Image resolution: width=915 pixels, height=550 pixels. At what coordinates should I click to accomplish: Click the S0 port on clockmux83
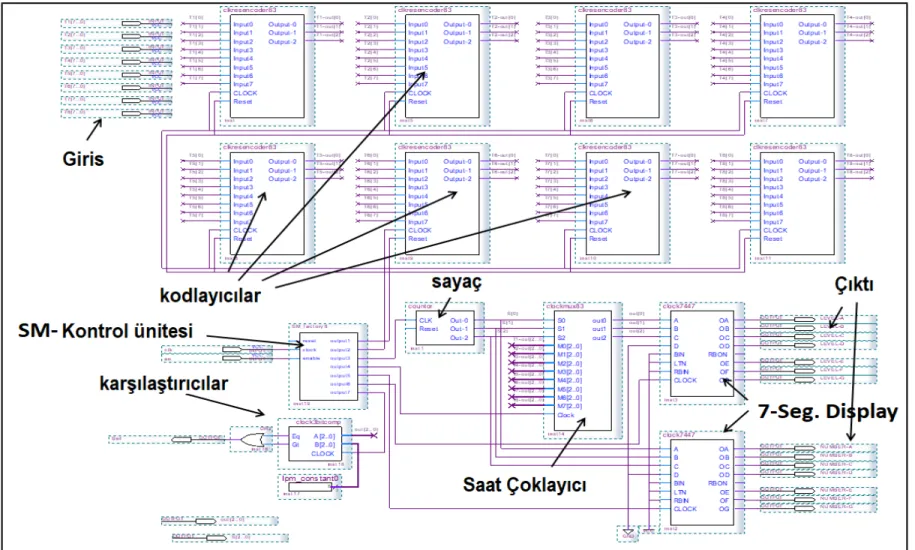point(561,320)
